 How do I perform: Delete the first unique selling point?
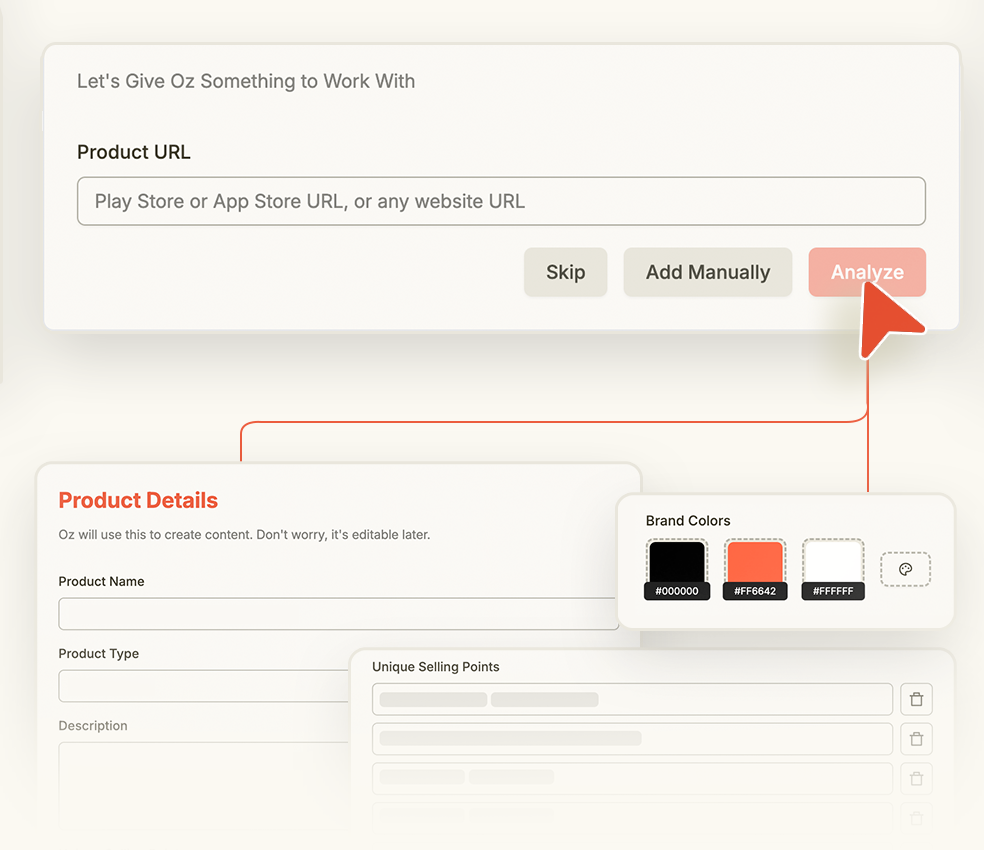(916, 699)
